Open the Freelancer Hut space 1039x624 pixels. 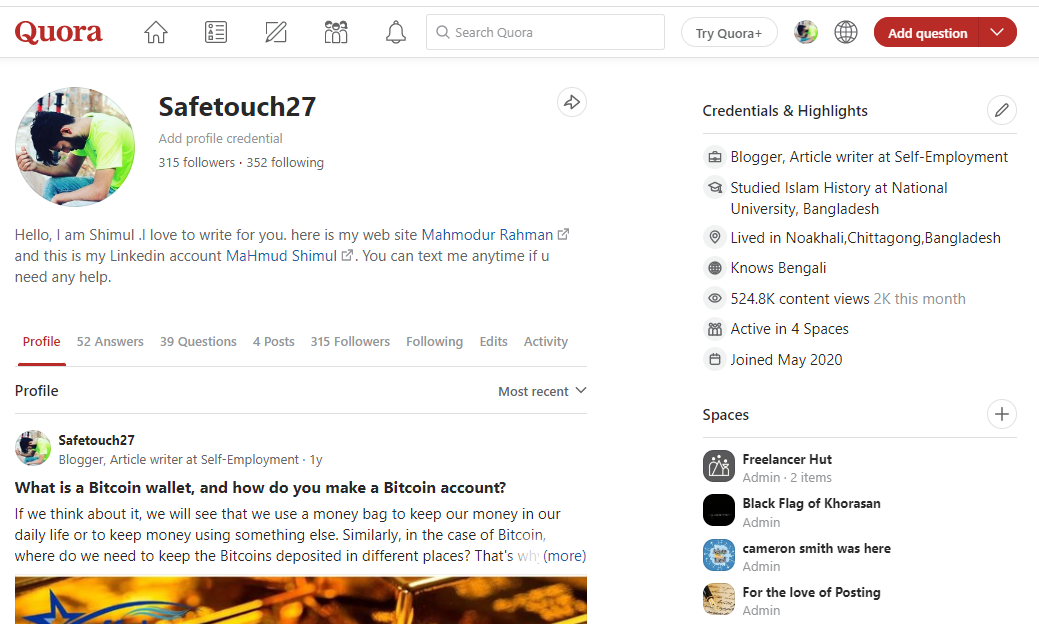(x=787, y=460)
